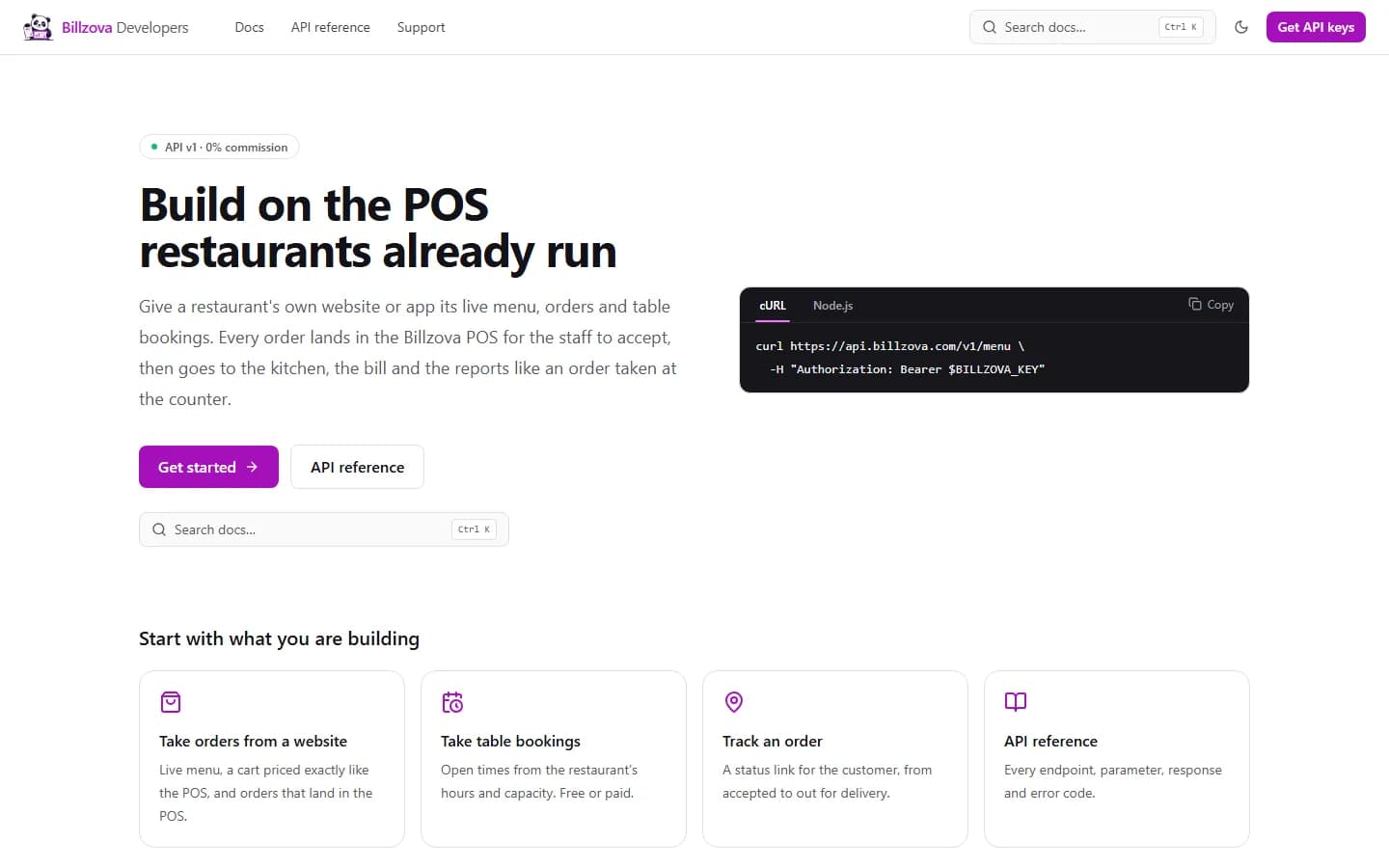Image resolution: width=1389 pixels, height=868 pixels.
Task: Open the Docs menu item
Action: 249,27
